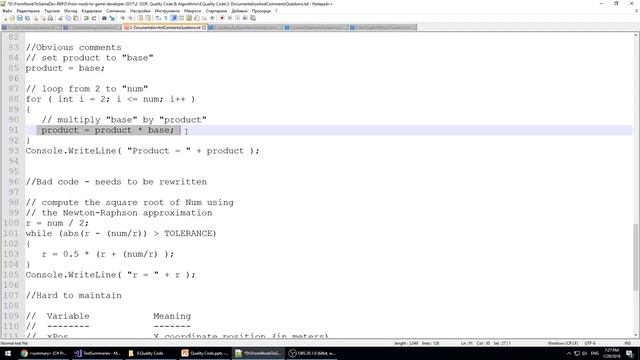Viewport: 640px width, 360px height.
Task: Zoom out using the Zoom Out toolbar icon
Action: tap(130, 18)
